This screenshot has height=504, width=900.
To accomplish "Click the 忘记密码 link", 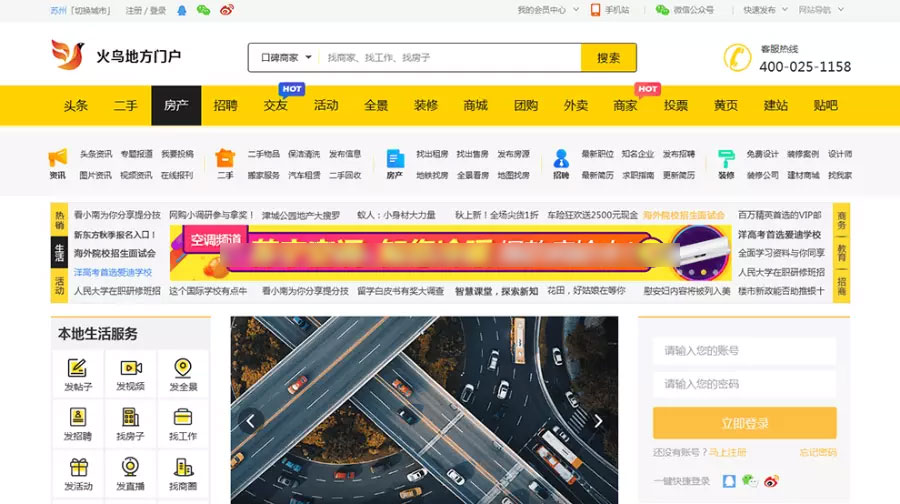I will [818, 452].
